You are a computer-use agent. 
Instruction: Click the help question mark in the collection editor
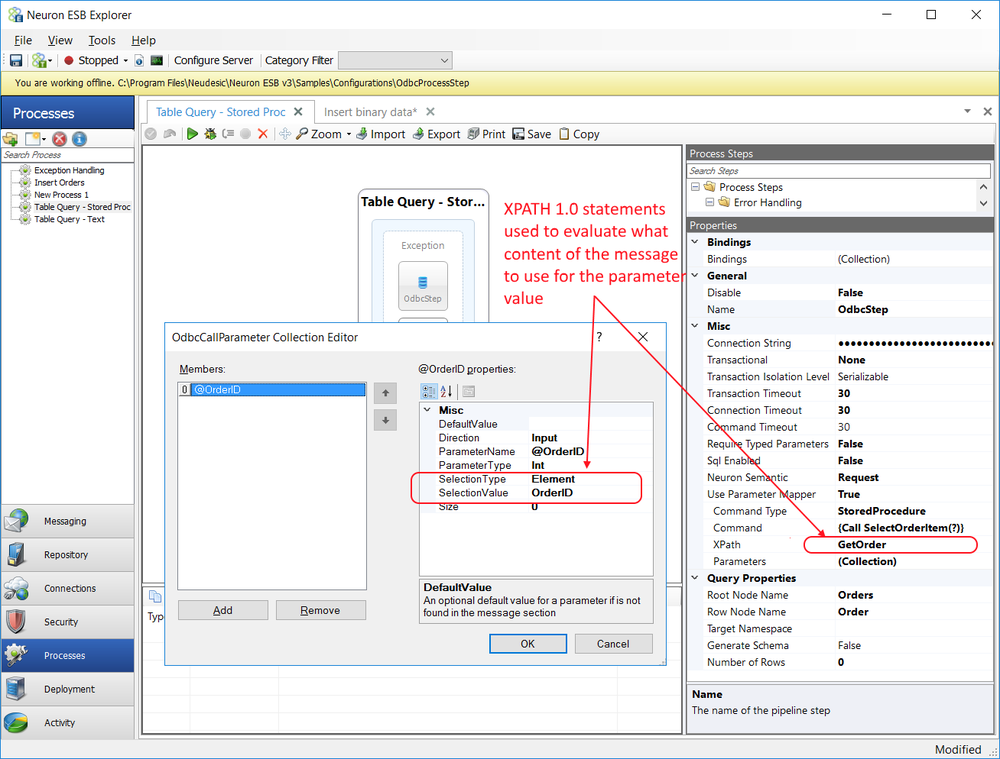(x=599, y=337)
